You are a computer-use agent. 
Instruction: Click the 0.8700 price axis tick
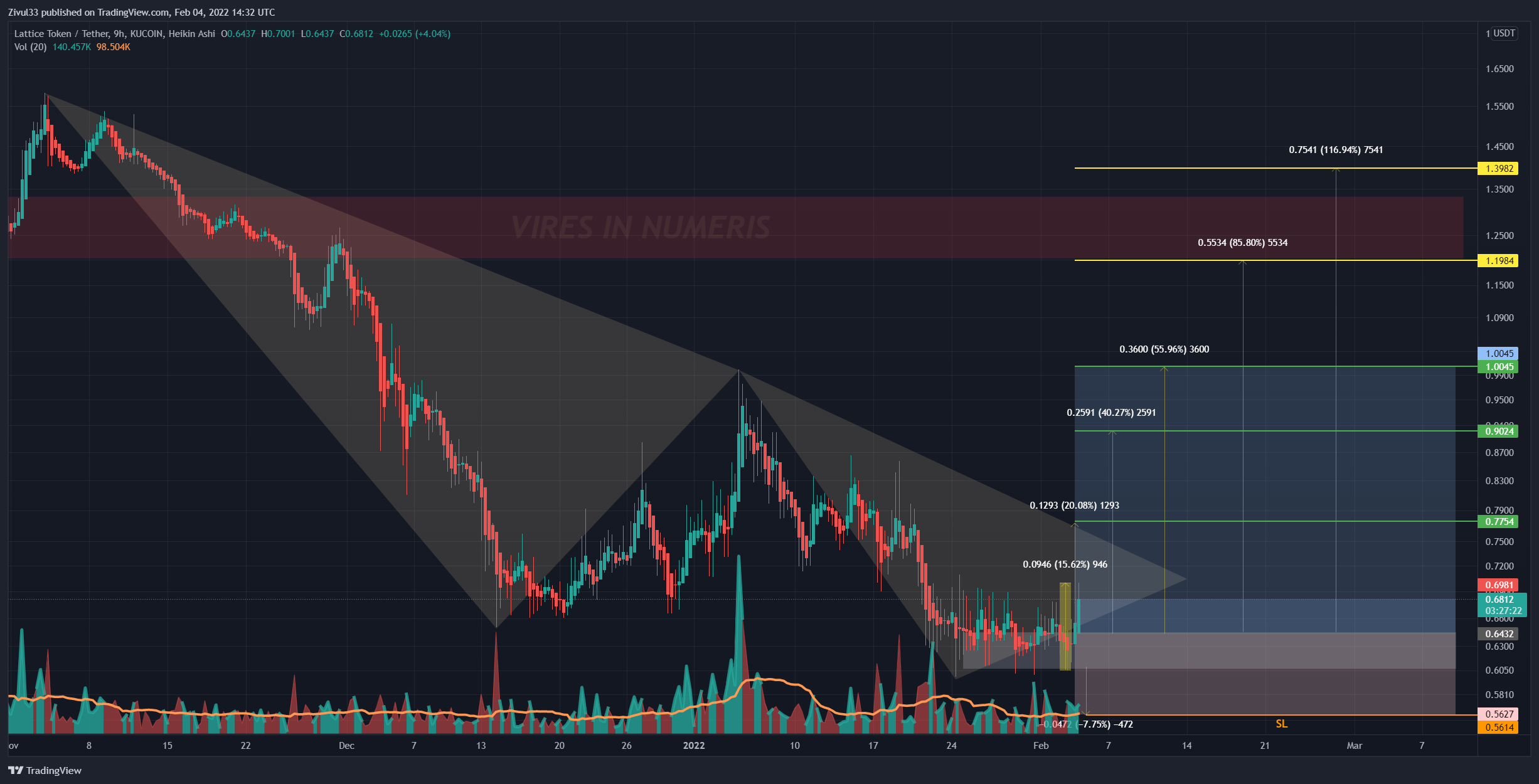point(1499,453)
